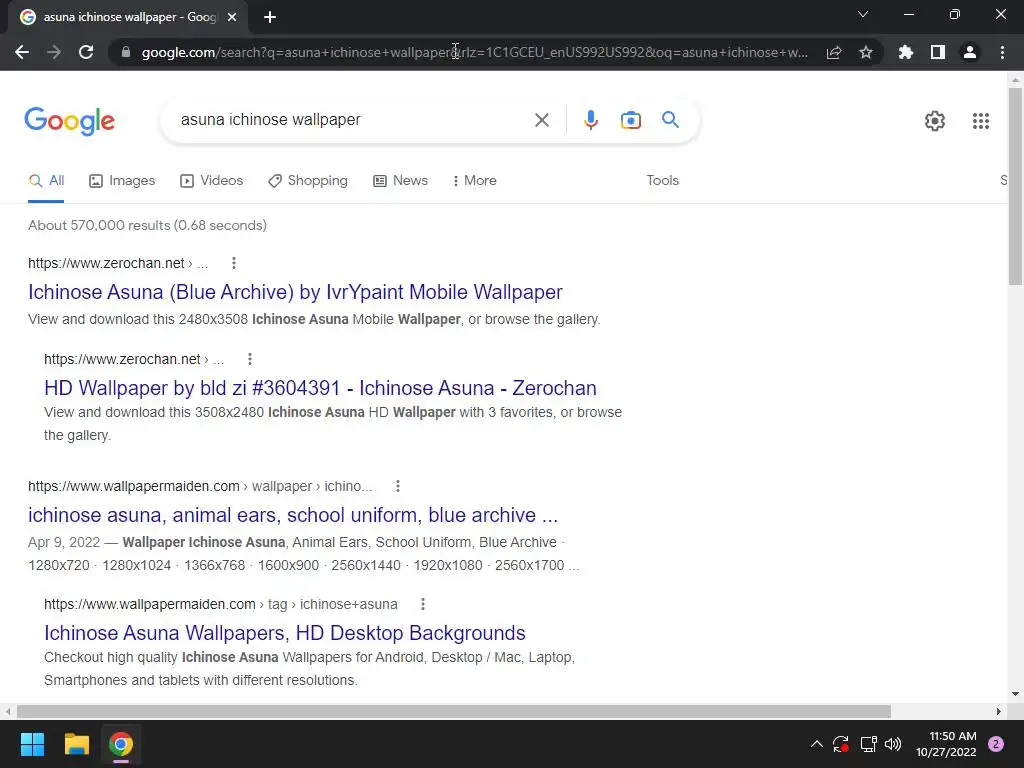
Task: Open the three-dot options for the first zerochan.net result
Action: (x=234, y=263)
